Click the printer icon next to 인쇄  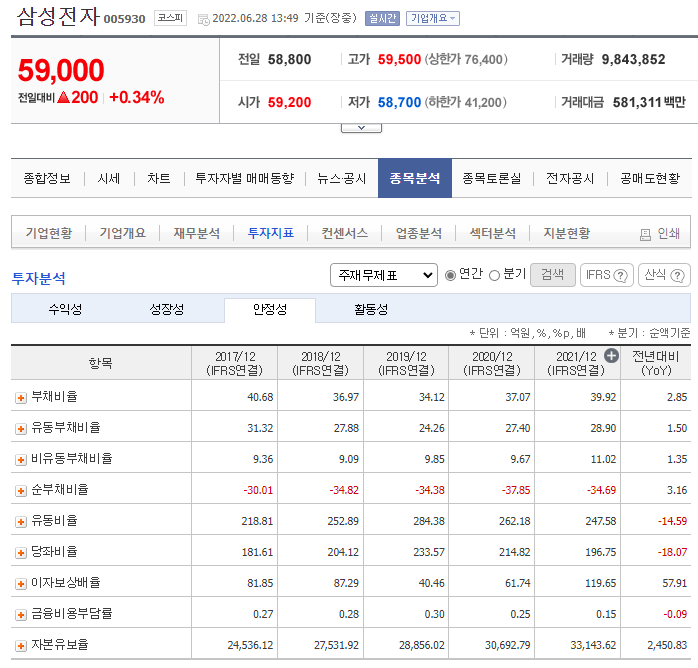click(x=645, y=235)
